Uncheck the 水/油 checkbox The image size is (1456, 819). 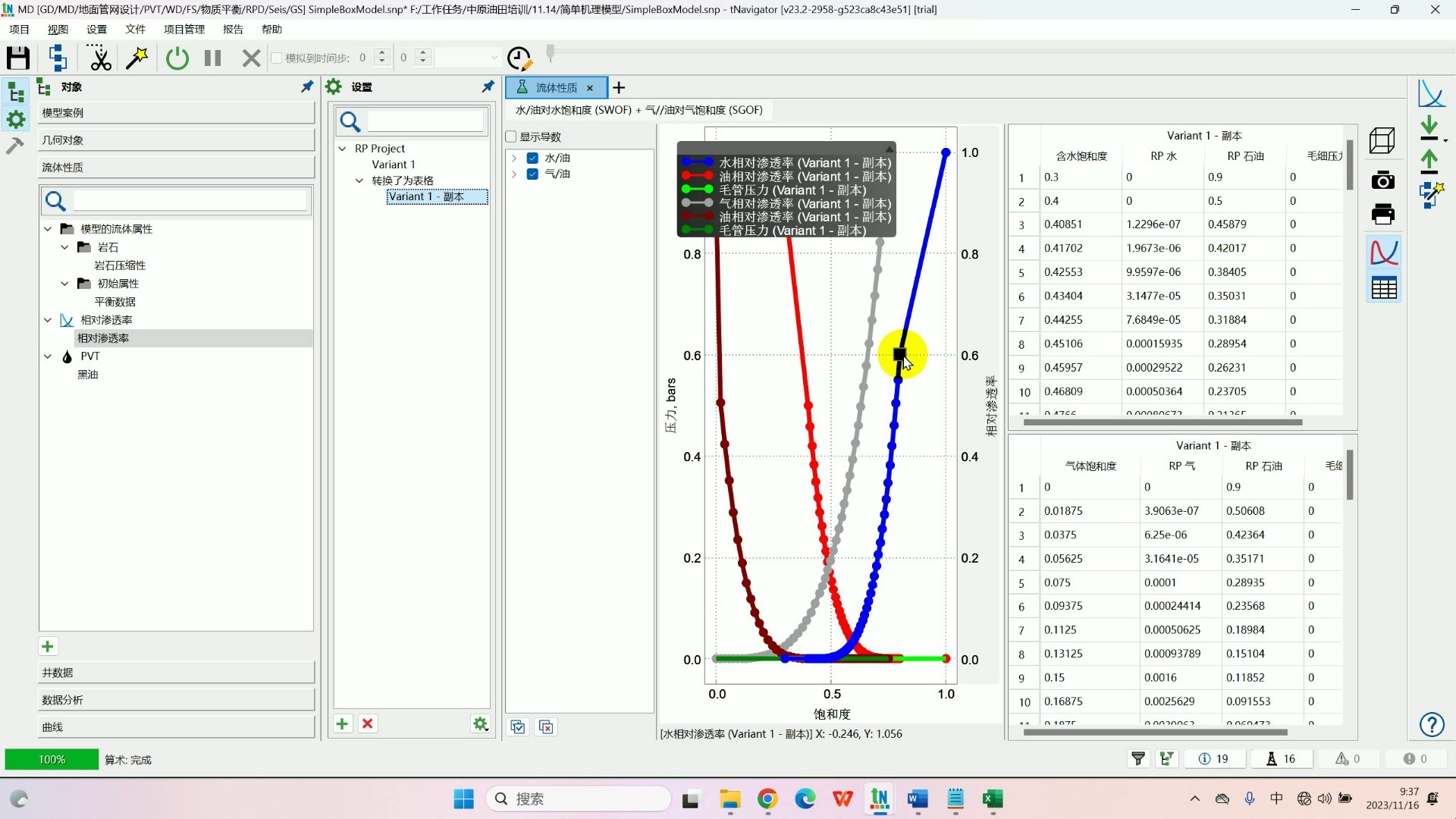(x=532, y=158)
